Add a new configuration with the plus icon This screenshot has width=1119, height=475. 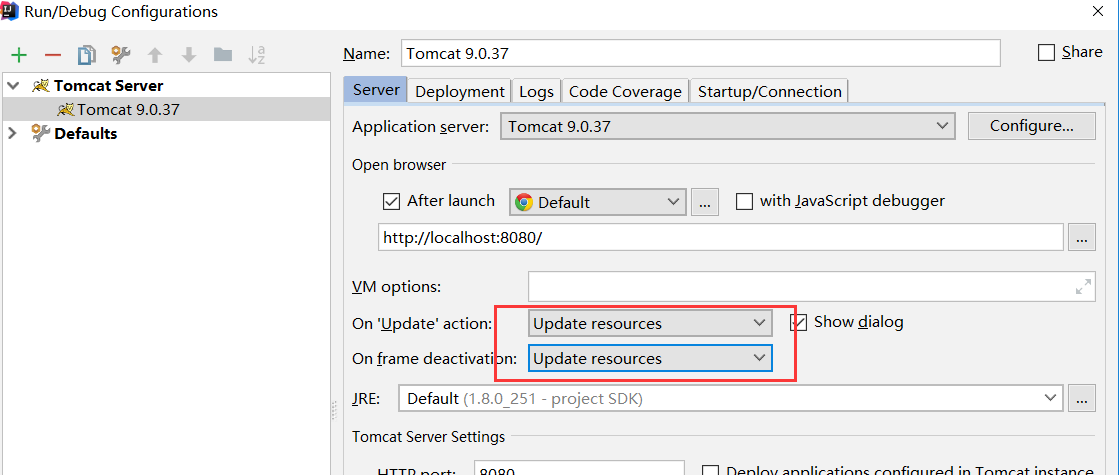click(19, 55)
